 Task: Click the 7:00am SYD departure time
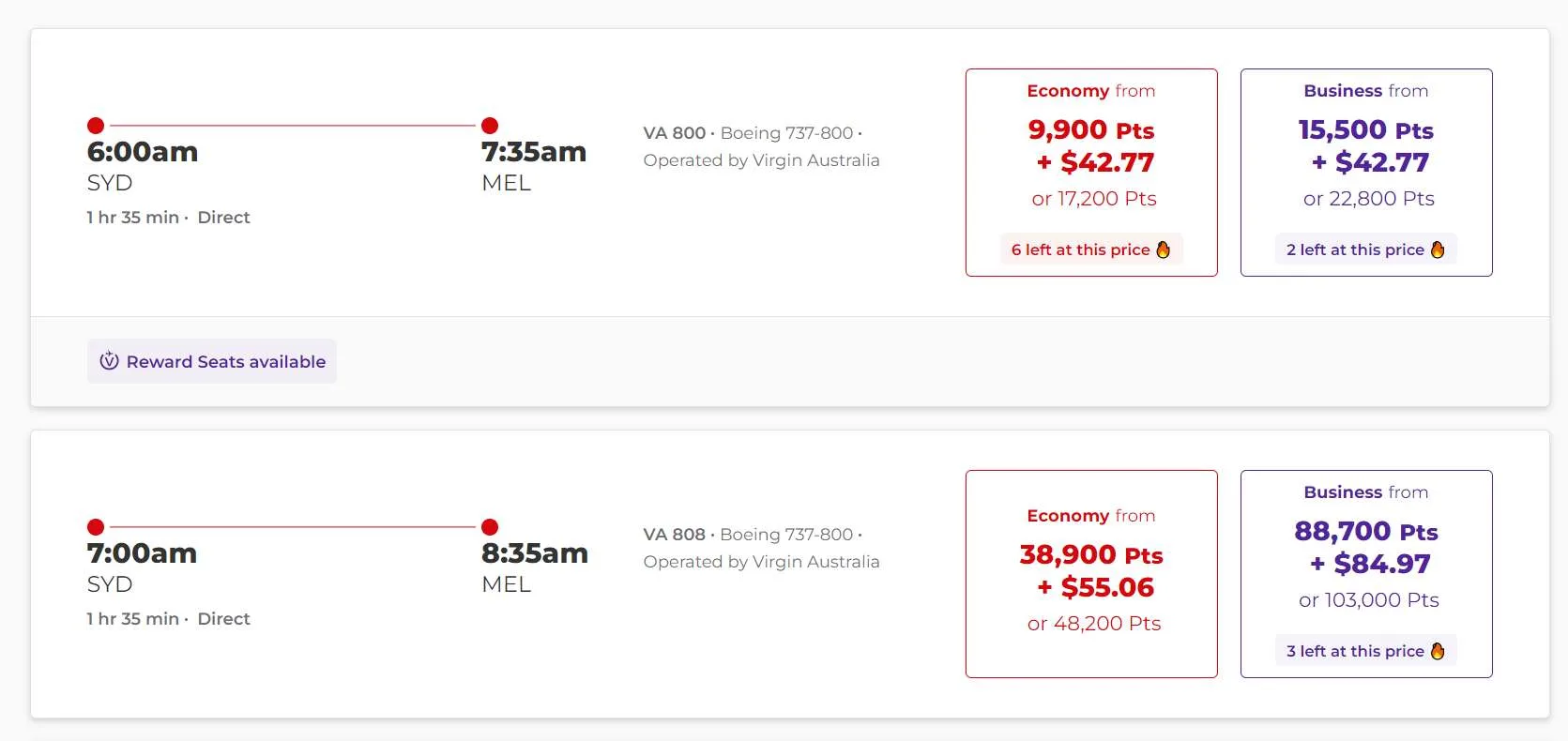(142, 553)
